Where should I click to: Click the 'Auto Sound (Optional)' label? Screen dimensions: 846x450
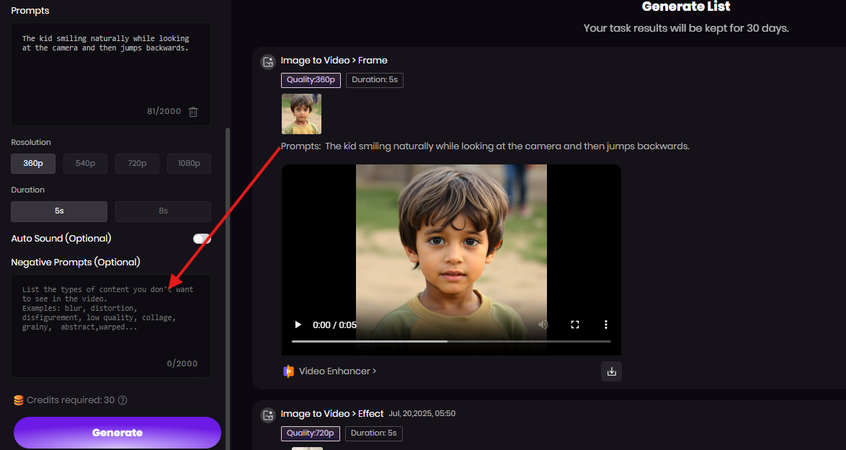tap(61, 238)
